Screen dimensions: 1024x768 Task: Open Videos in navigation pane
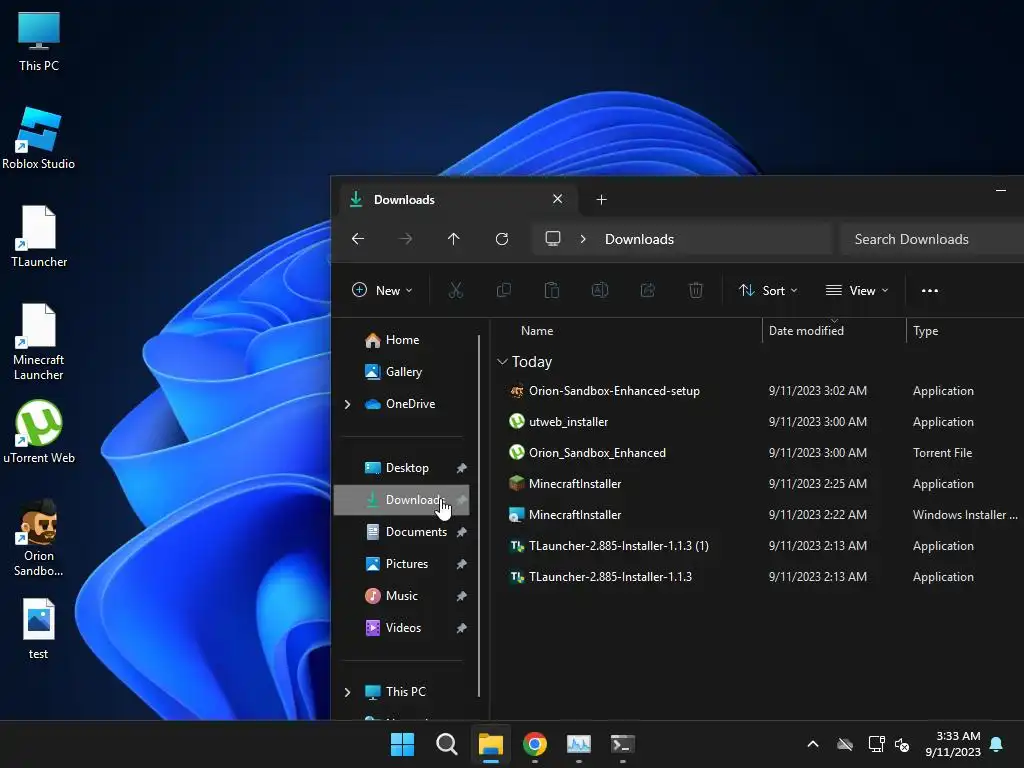(x=402, y=628)
